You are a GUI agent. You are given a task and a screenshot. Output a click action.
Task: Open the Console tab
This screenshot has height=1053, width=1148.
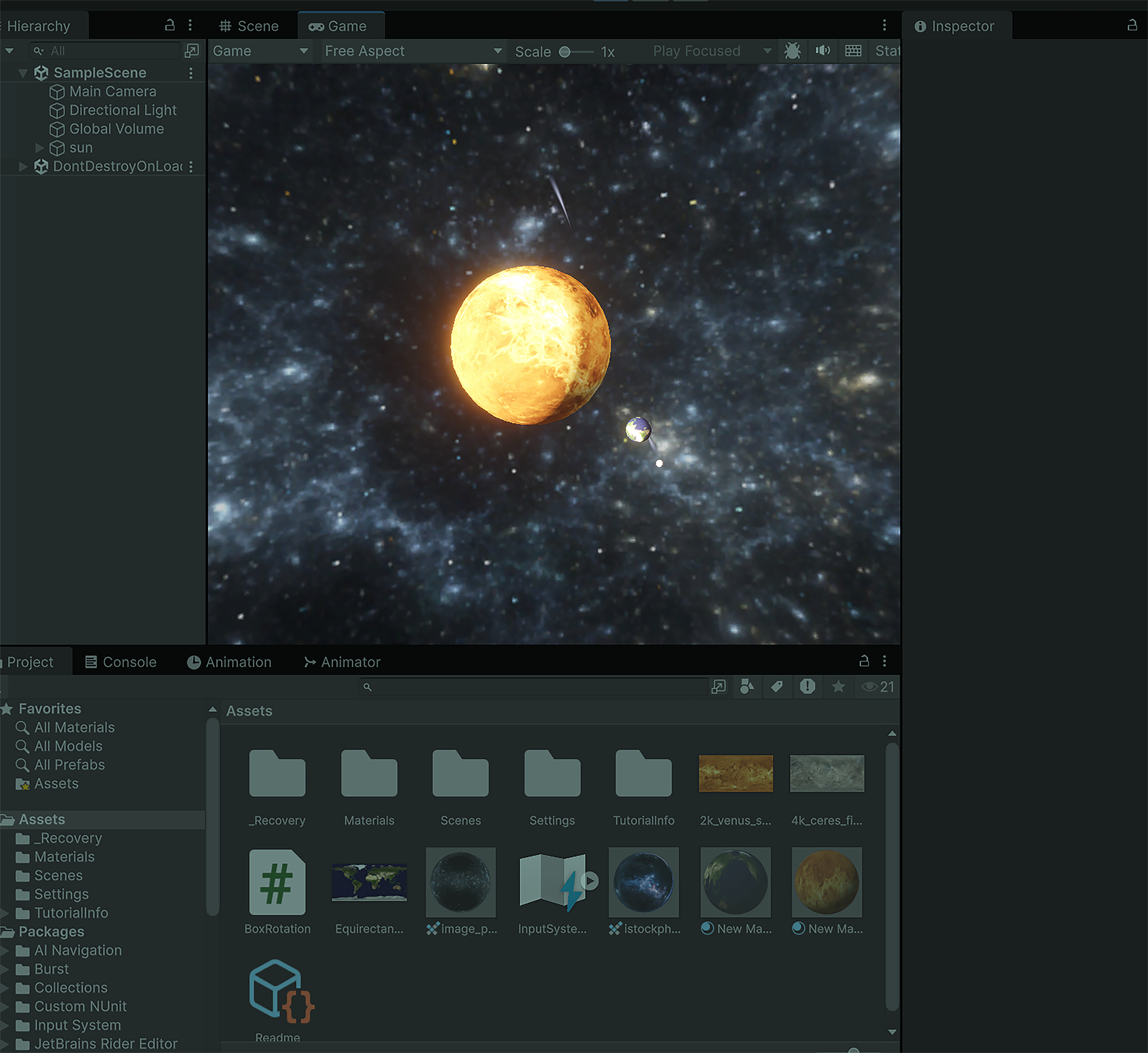(121, 662)
